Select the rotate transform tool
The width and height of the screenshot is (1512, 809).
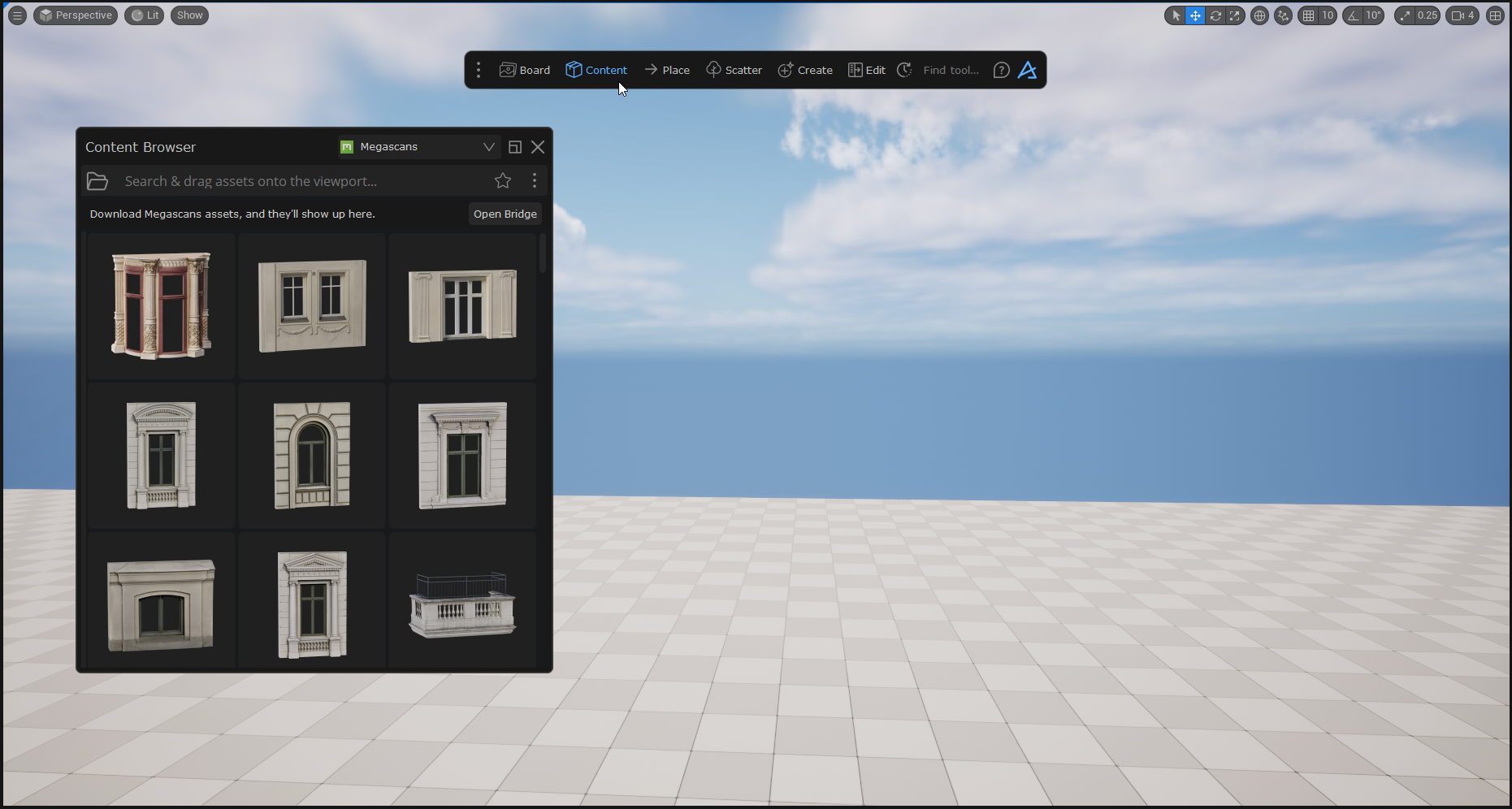(x=1215, y=15)
